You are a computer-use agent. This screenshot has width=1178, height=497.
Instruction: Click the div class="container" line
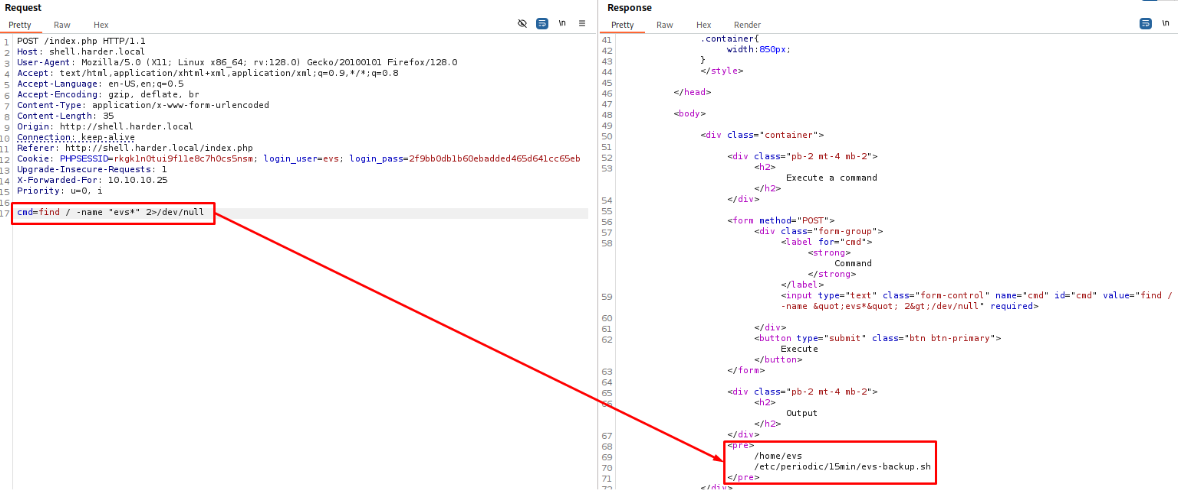point(763,135)
